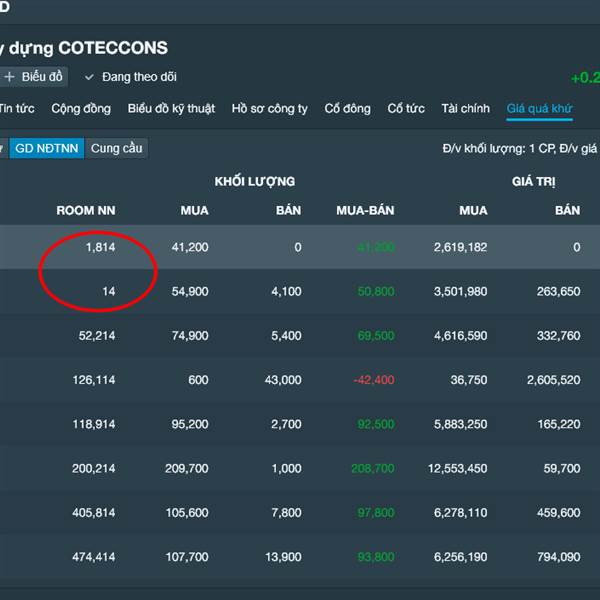Open the Cộng đồng tab

(x=81, y=109)
